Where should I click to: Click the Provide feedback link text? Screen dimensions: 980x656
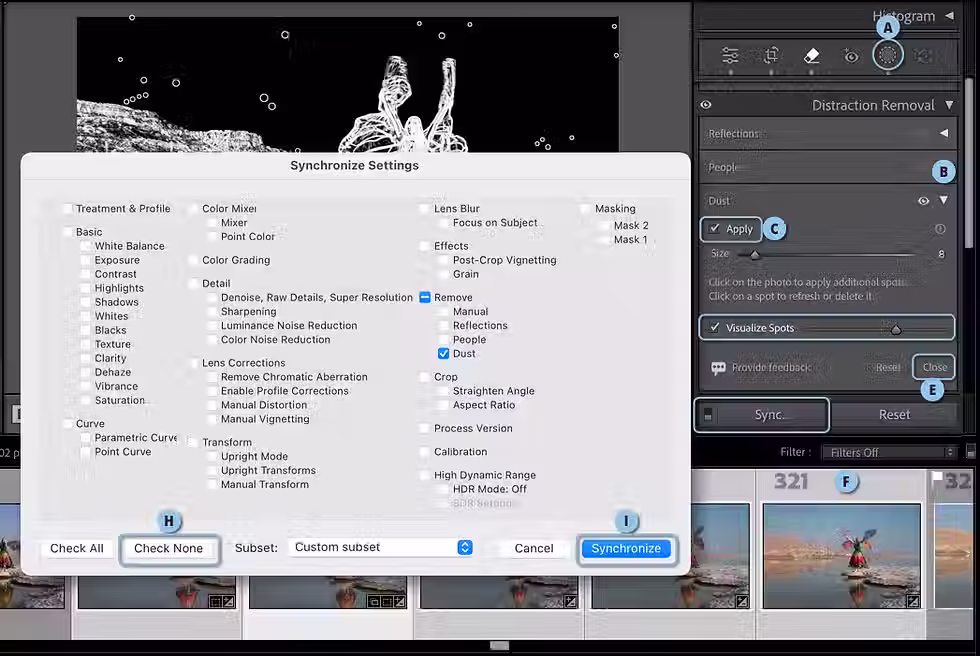tap(771, 367)
